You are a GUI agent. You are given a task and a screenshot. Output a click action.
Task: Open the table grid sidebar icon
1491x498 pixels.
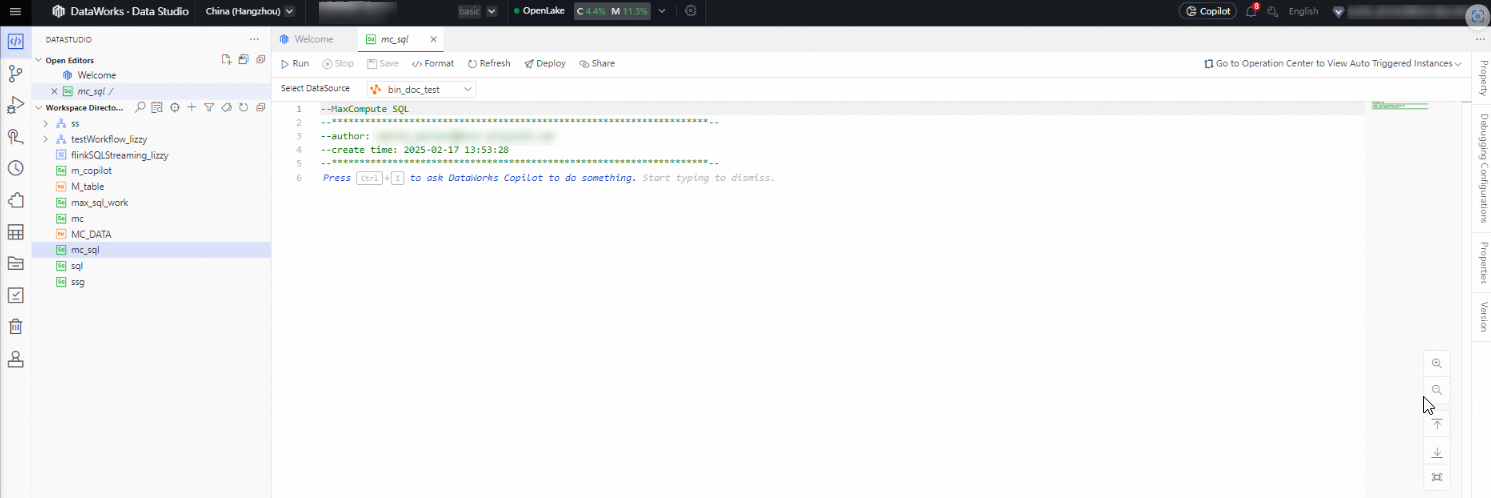pyautogui.click(x=15, y=232)
